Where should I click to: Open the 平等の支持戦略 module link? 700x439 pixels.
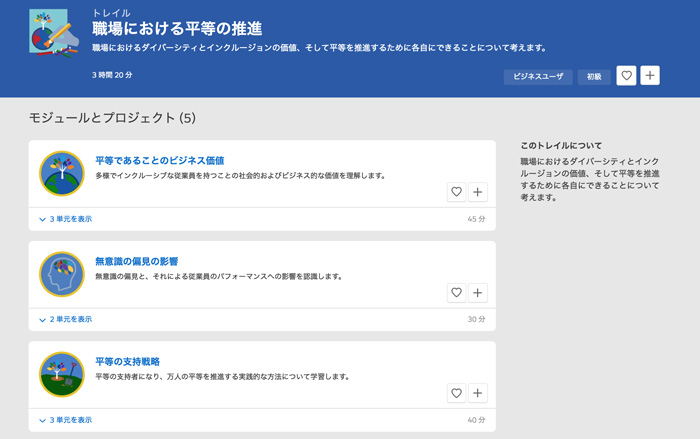[x=127, y=361]
